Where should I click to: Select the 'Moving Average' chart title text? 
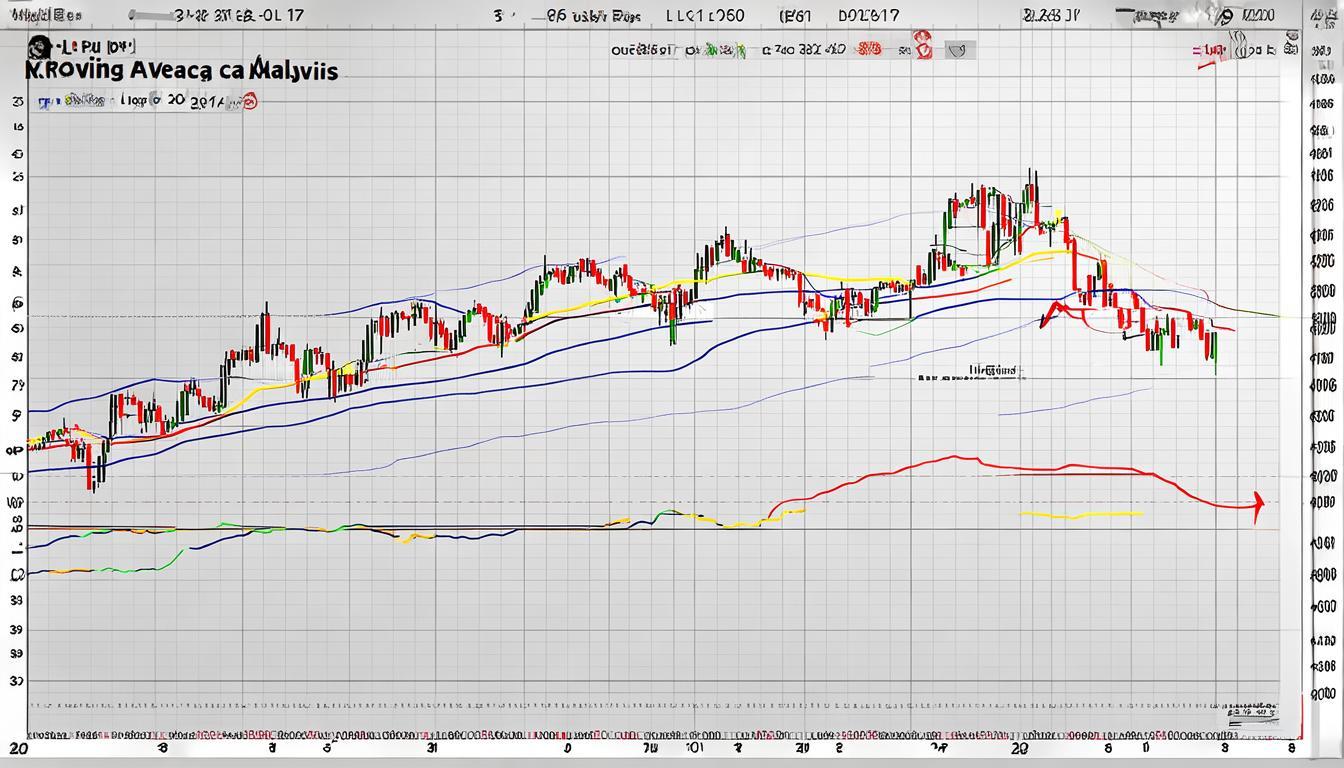point(182,71)
